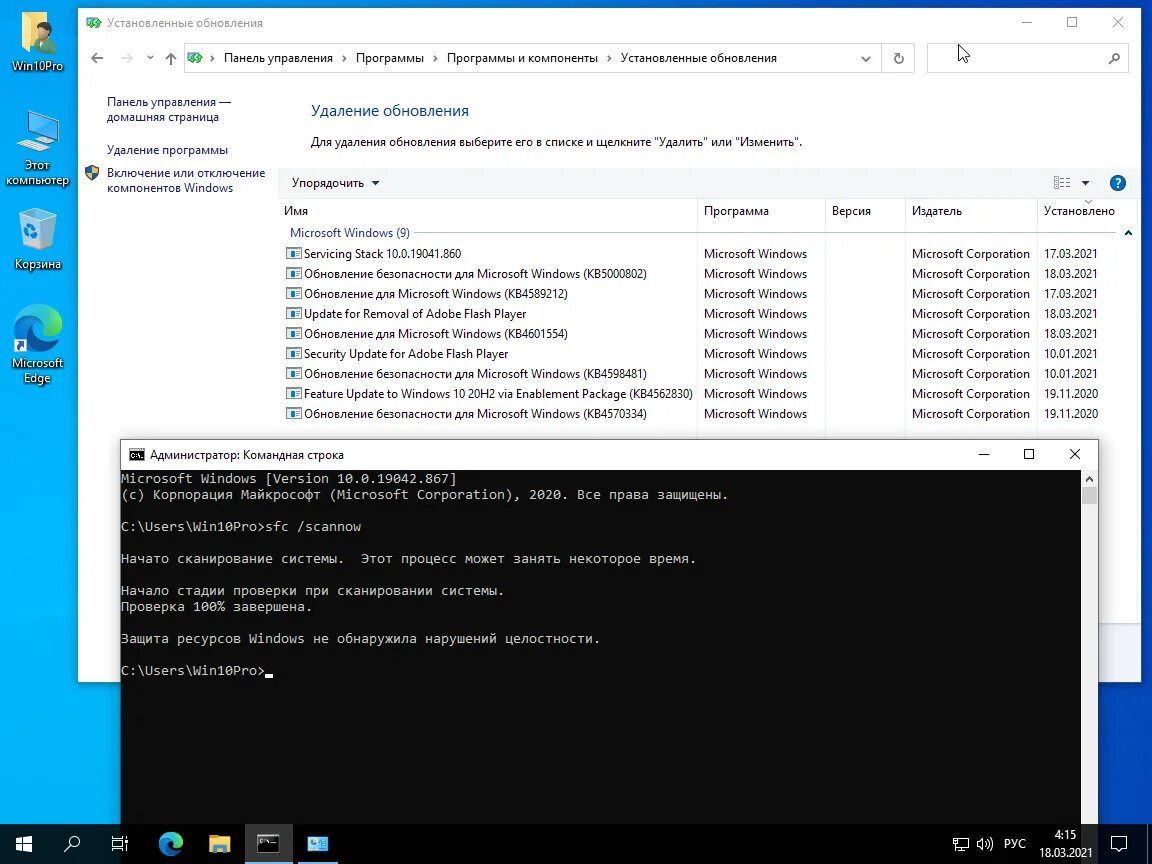This screenshot has width=1152, height=864.
Task: Go up one level with up arrow
Action: point(170,58)
